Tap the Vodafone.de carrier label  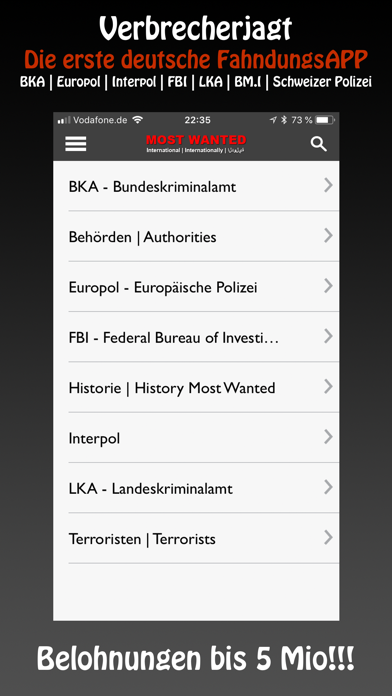click(100, 120)
